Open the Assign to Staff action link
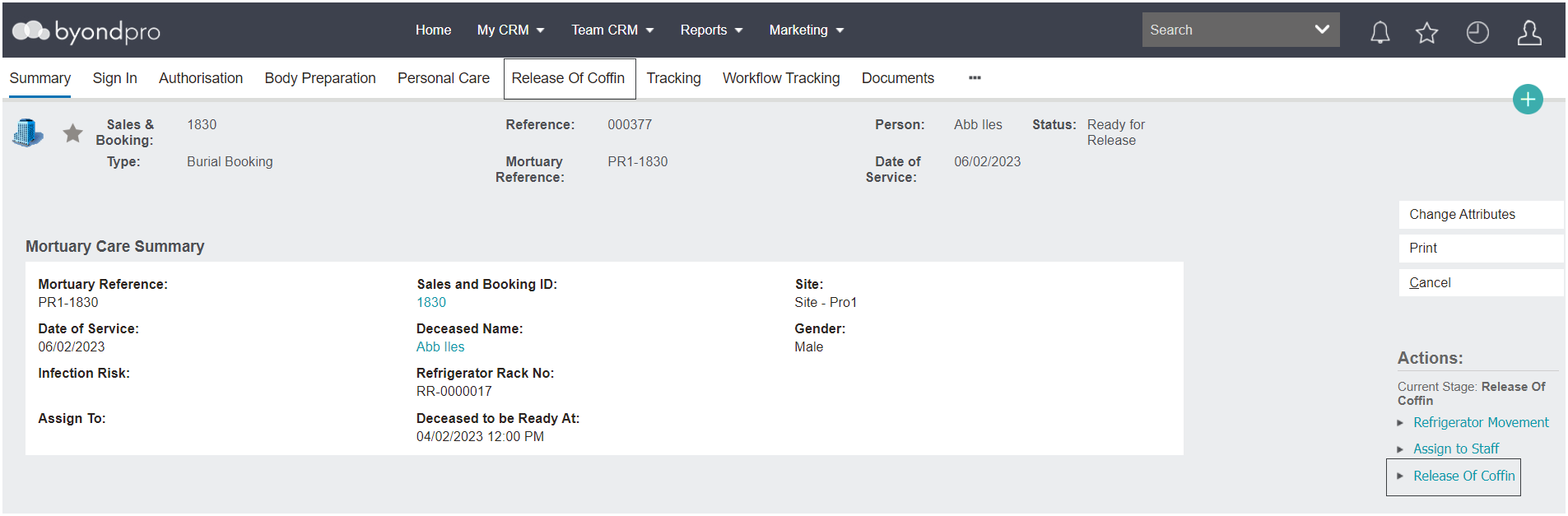The height and width of the screenshot is (516, 1568). [1456, 449]
